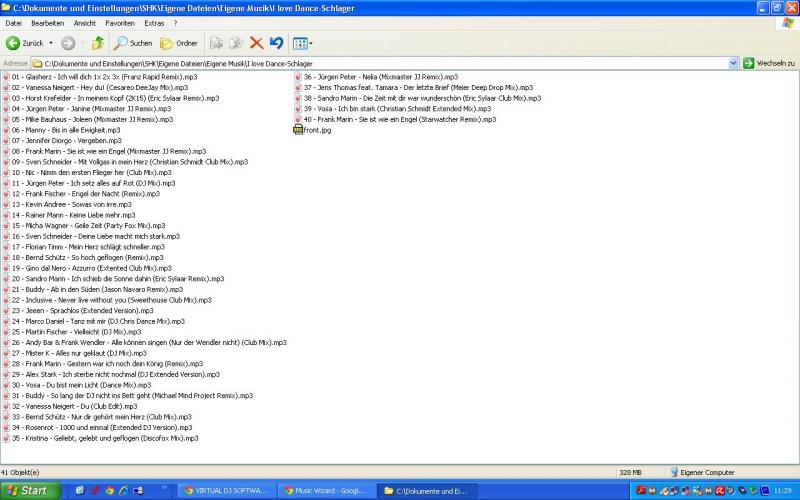Click the blue Undo arrow icon

(276, 43)
